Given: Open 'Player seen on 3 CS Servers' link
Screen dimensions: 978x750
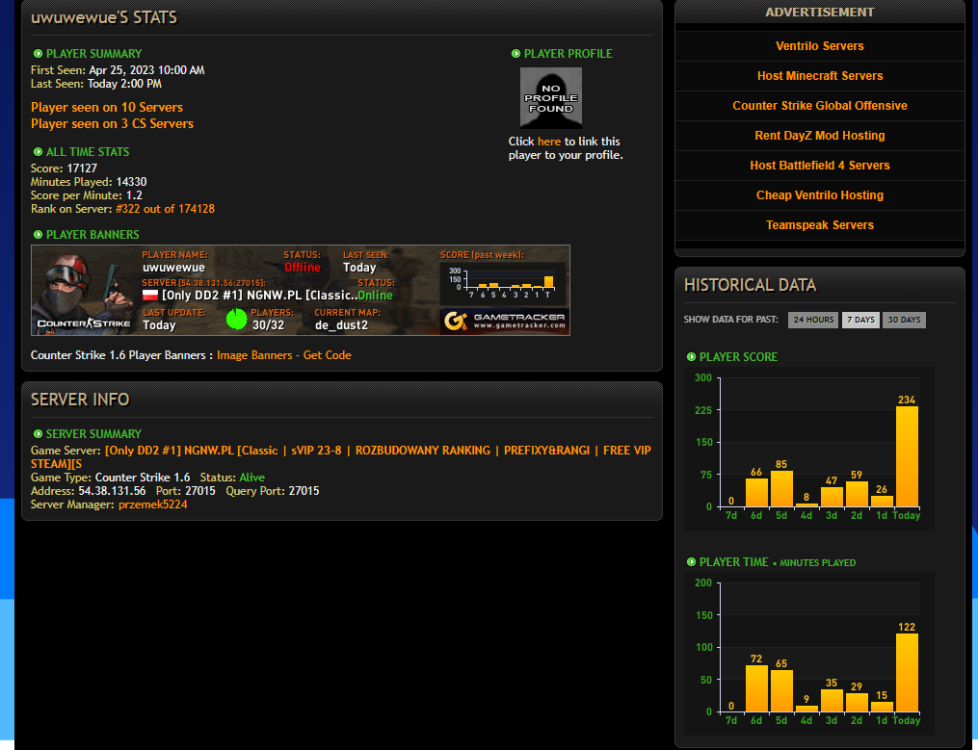Looking at the screenshot, I should pos(112,124).
